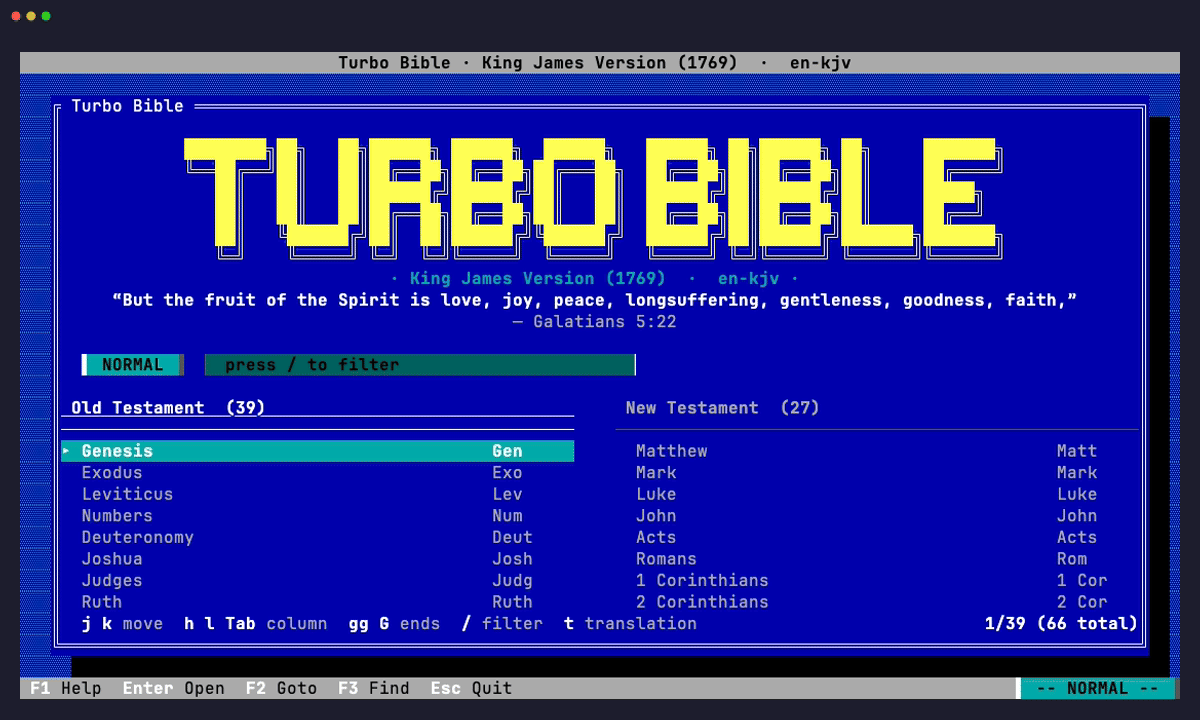Switch to the Old Testament (39) column
The width and height of the screenshot is (1200, 720).
tap(168, 408)
